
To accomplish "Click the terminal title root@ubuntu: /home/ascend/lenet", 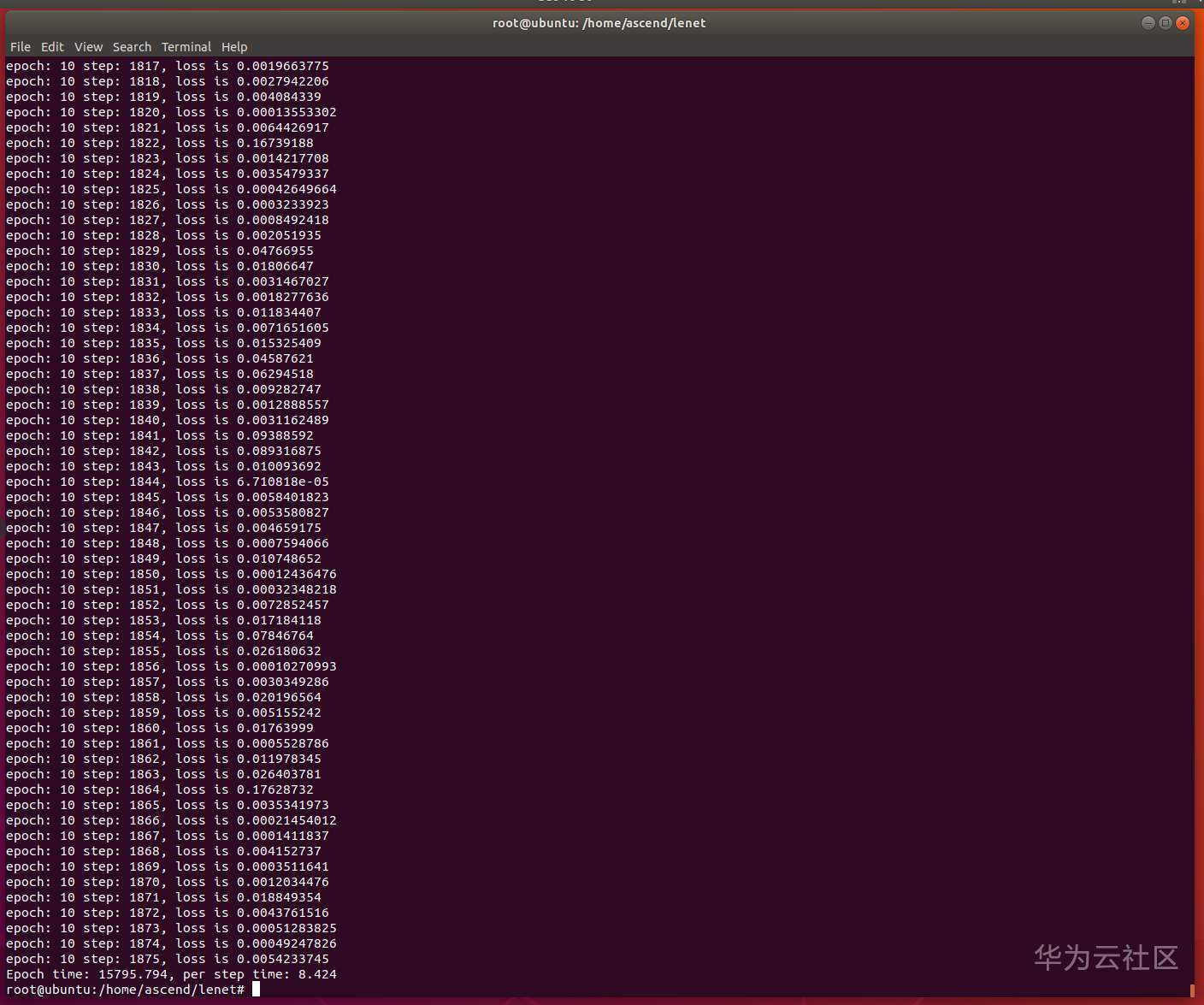I will point(599,23).
